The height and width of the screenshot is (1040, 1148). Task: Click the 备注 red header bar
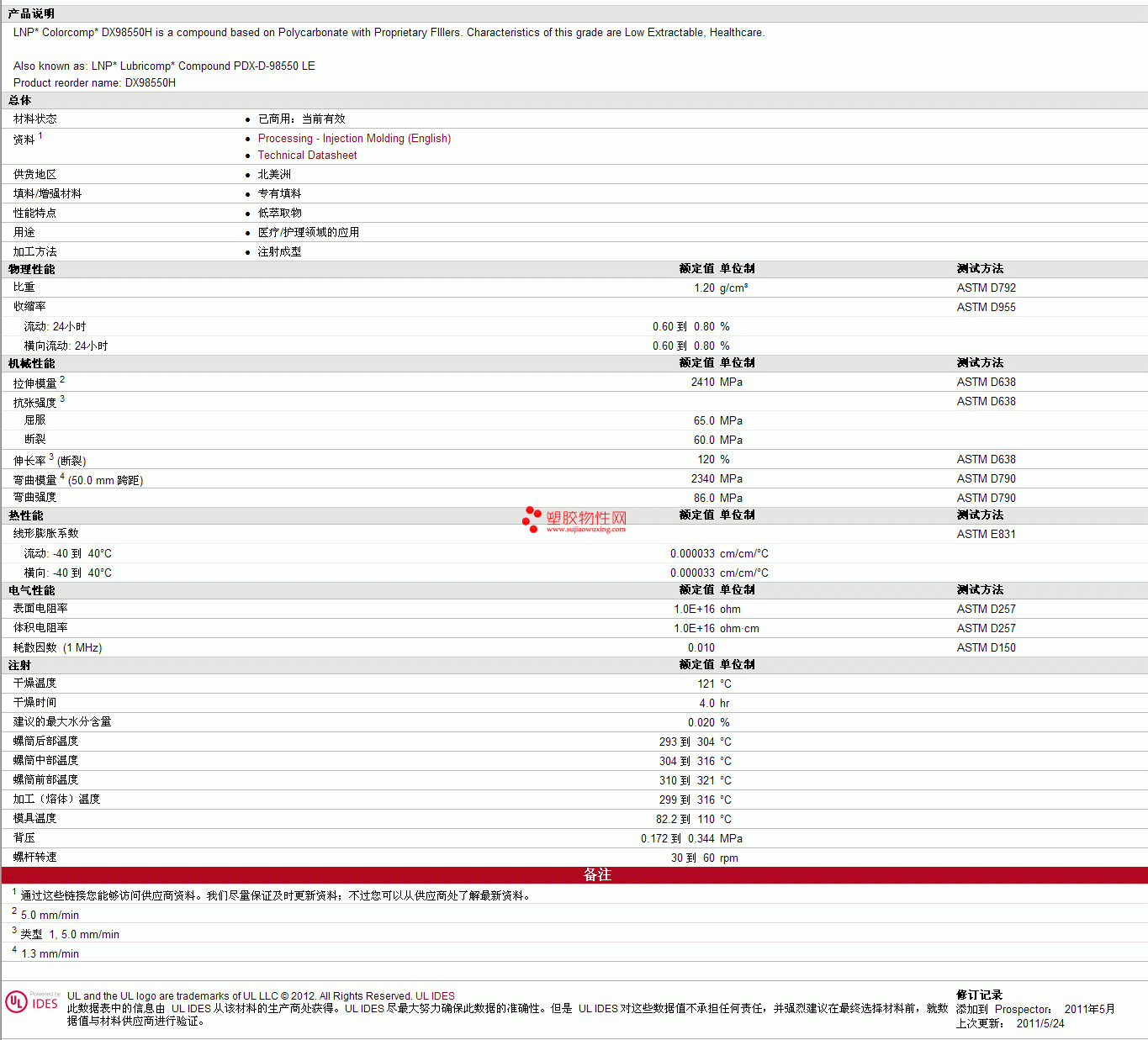pyautogui.click(x=574, y=875)
